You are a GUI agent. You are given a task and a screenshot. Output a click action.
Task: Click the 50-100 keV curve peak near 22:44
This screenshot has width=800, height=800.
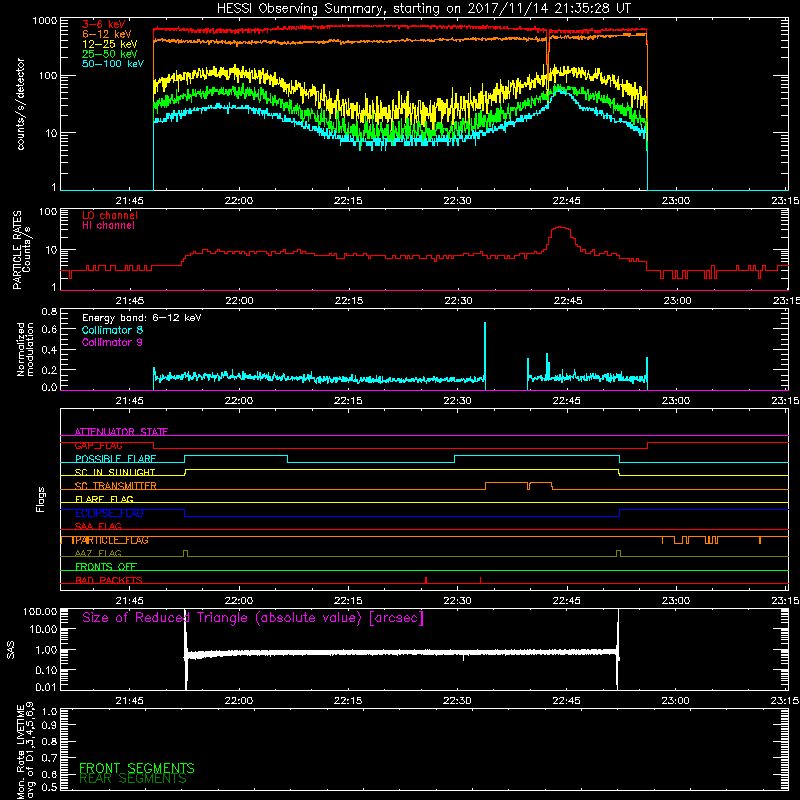coord(560,90)
